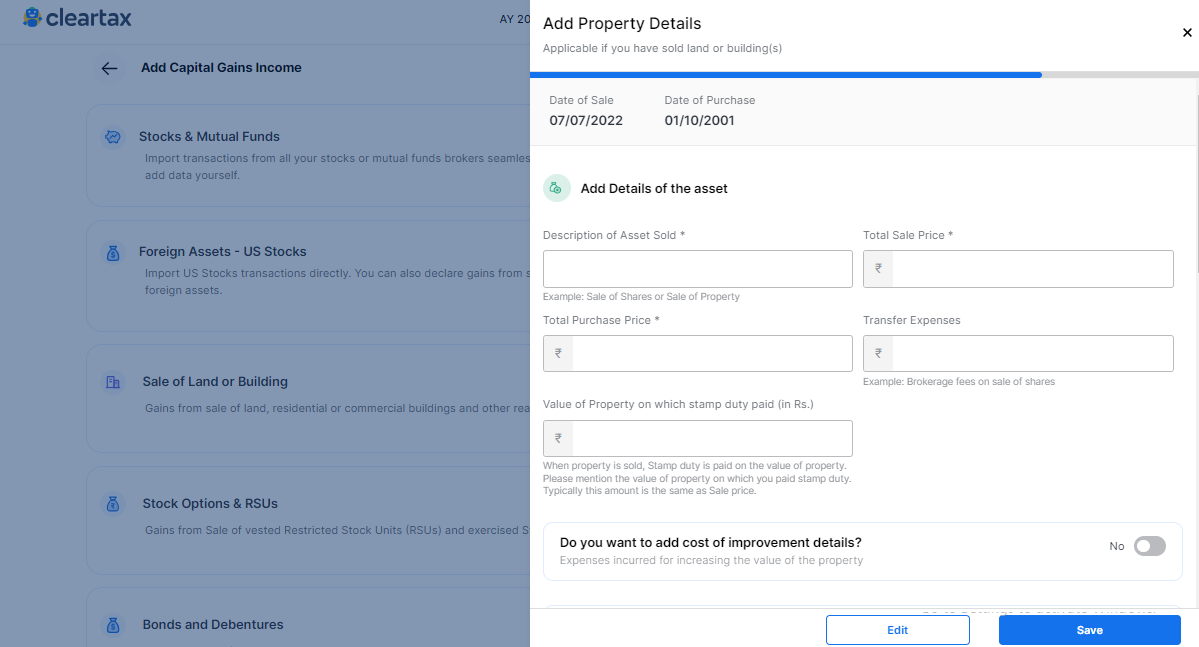Click the Stocks & Mutual Funds icon
Viewport: 1199px width, 647px height.
[x=113, y=137]
